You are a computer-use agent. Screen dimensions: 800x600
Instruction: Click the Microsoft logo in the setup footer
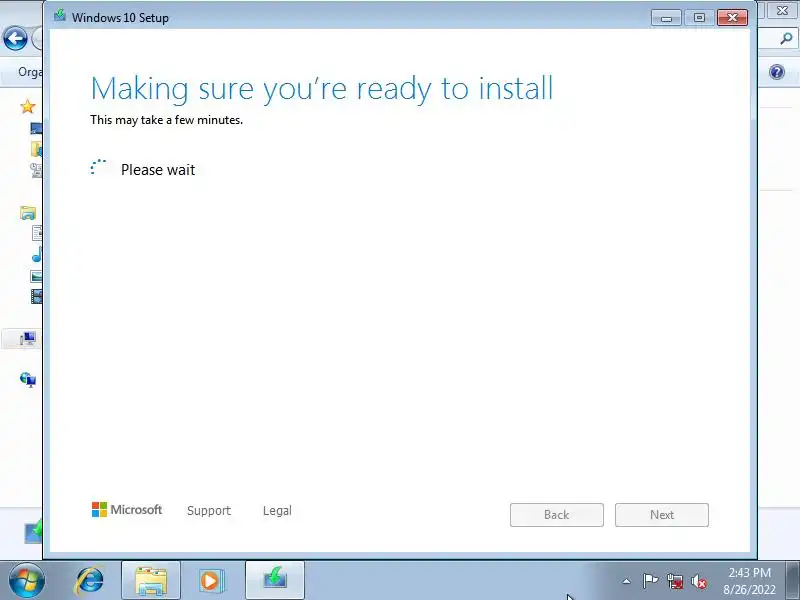(x=127, y=510)
